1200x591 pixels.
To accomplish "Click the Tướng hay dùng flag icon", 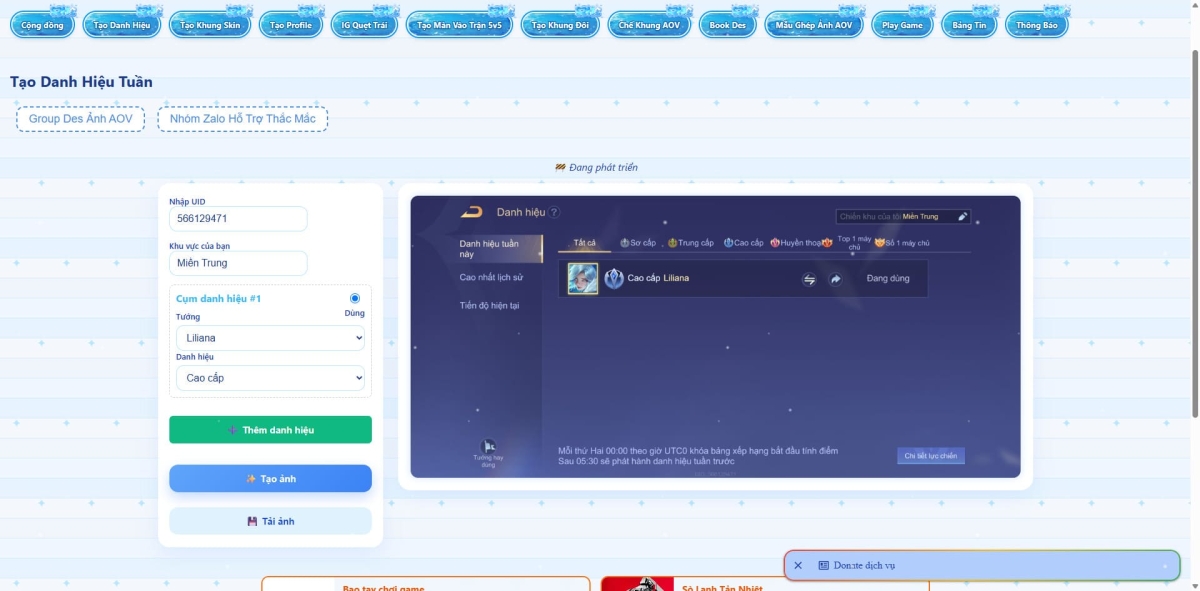I will click(x=489, y=446).
